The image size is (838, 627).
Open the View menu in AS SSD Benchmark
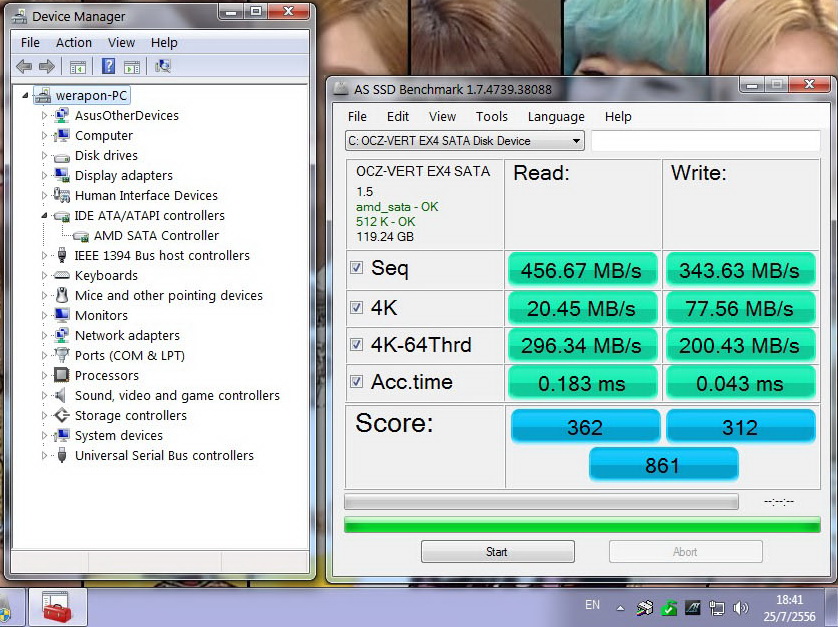pyautogui.click(x=442, y=117)
